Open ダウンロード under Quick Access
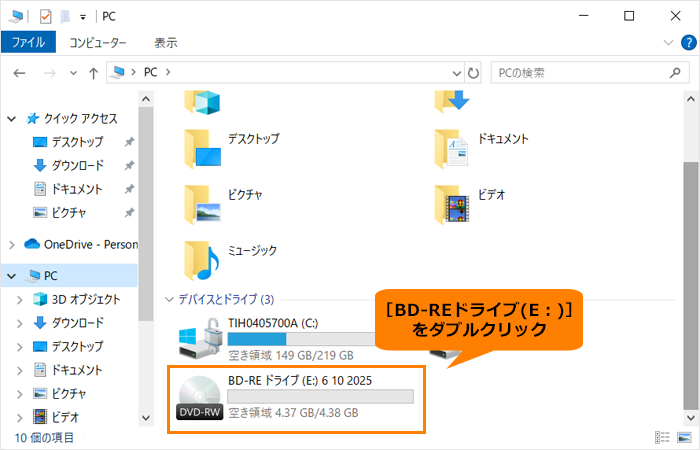700x450 pixels. coord(68,166)
